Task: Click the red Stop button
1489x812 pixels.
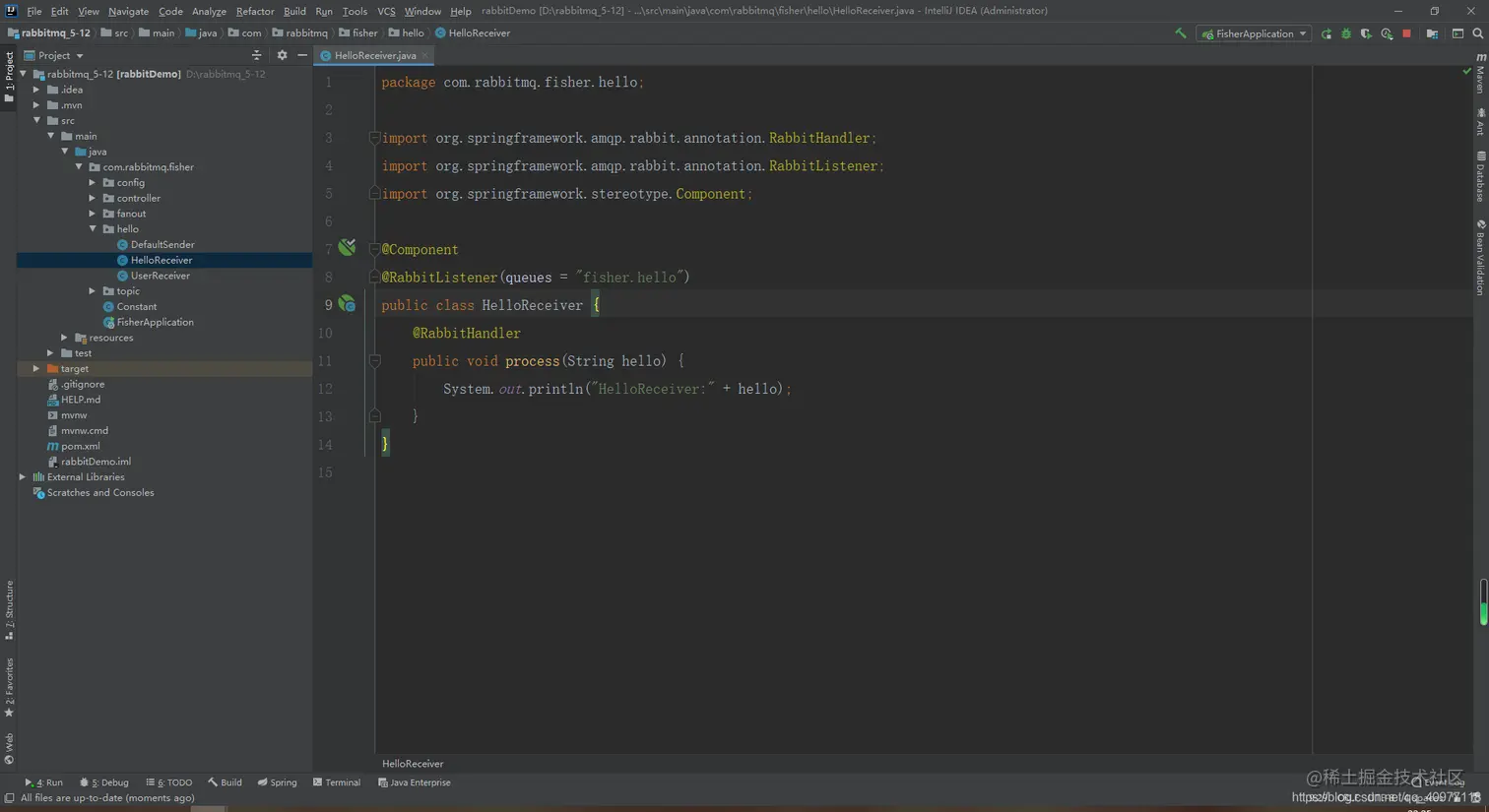Action: pos(1406,33)
